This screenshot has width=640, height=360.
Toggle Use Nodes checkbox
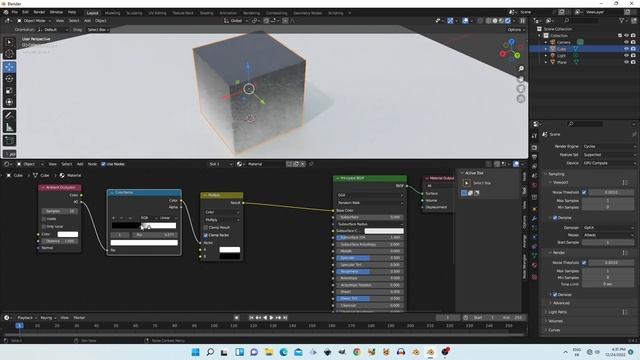coord(103,164)
